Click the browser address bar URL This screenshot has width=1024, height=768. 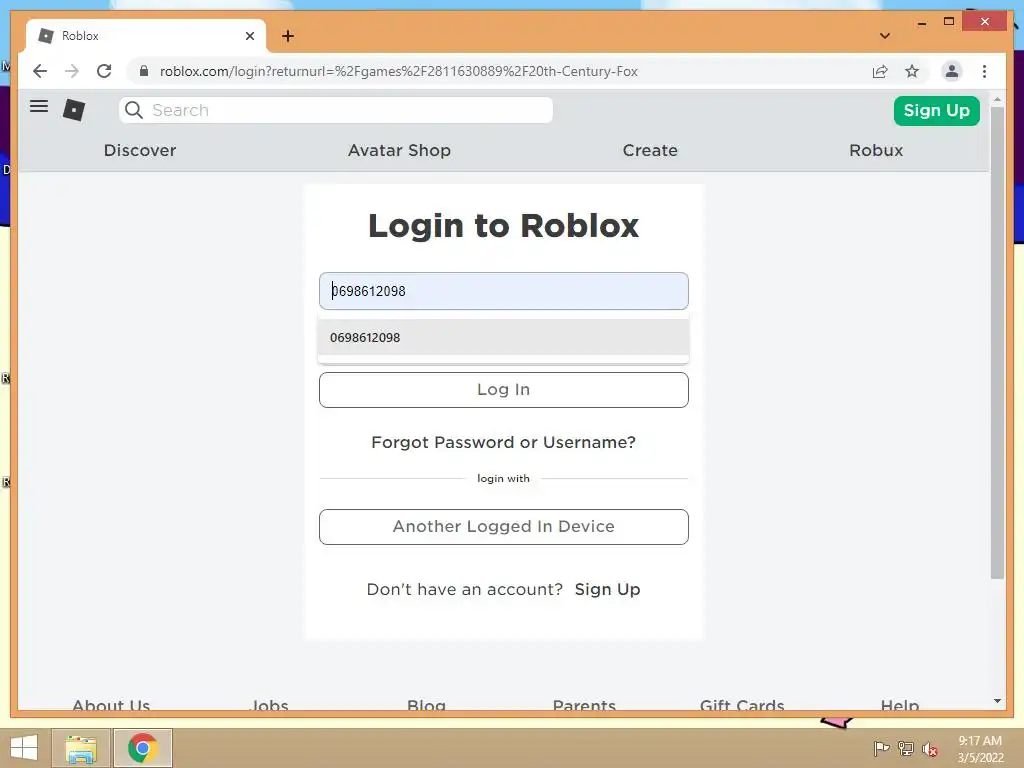(398, 71)
